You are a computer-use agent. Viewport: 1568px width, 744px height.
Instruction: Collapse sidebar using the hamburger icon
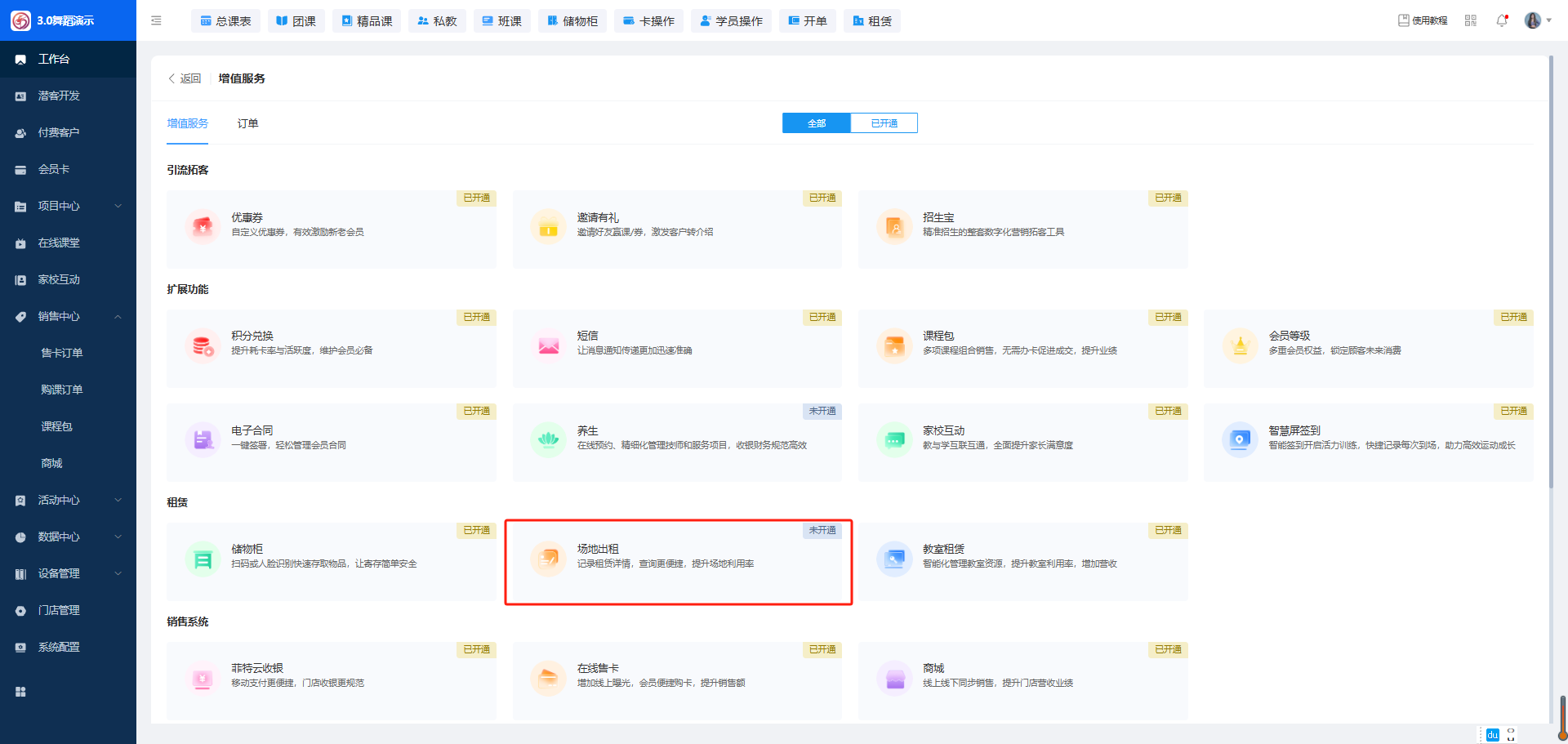click(156, 20)
